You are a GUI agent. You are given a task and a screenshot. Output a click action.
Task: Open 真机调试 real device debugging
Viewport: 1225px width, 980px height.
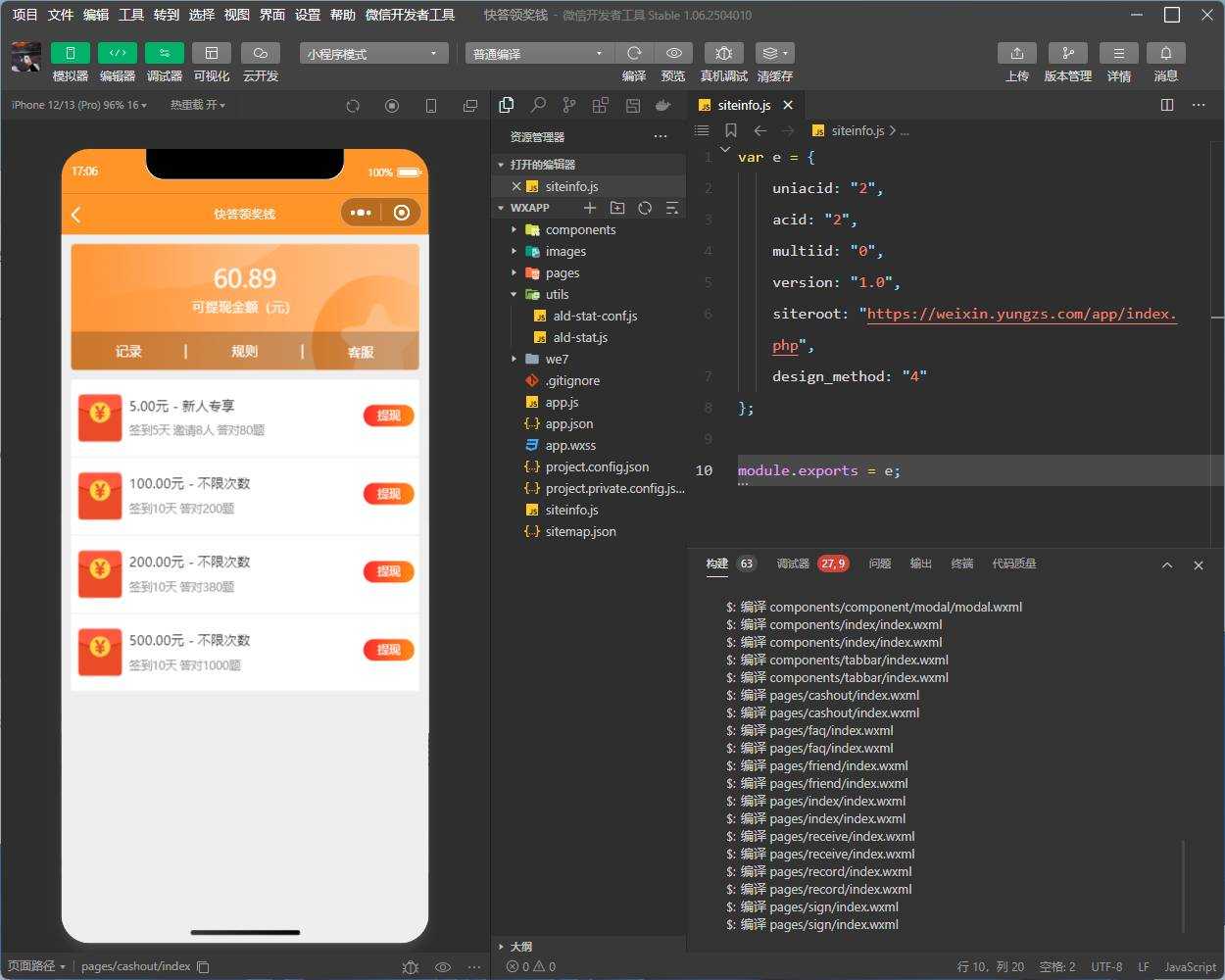[723, 53]
